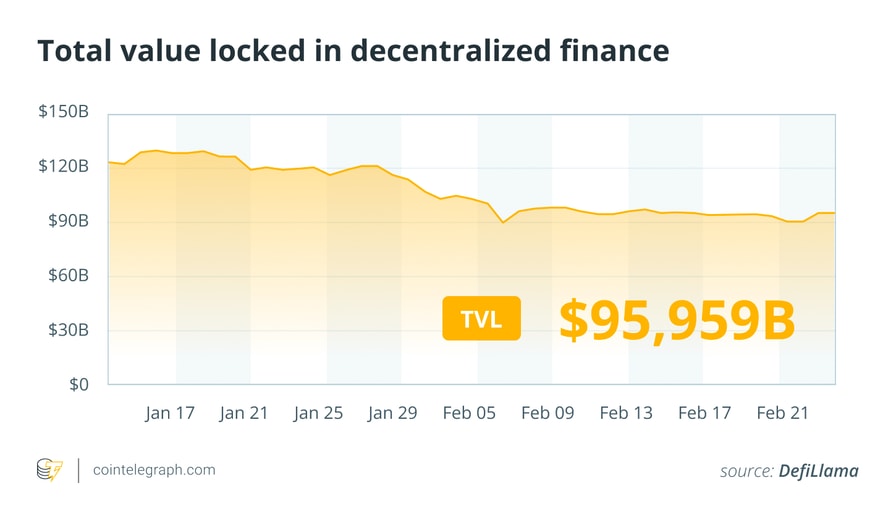Select the Feb 09 date label
896x520 pixels.
548,412
